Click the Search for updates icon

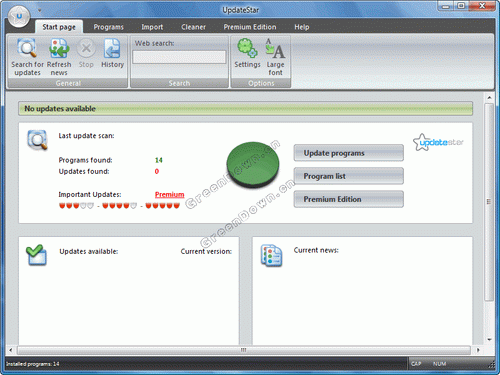(27, 48)
